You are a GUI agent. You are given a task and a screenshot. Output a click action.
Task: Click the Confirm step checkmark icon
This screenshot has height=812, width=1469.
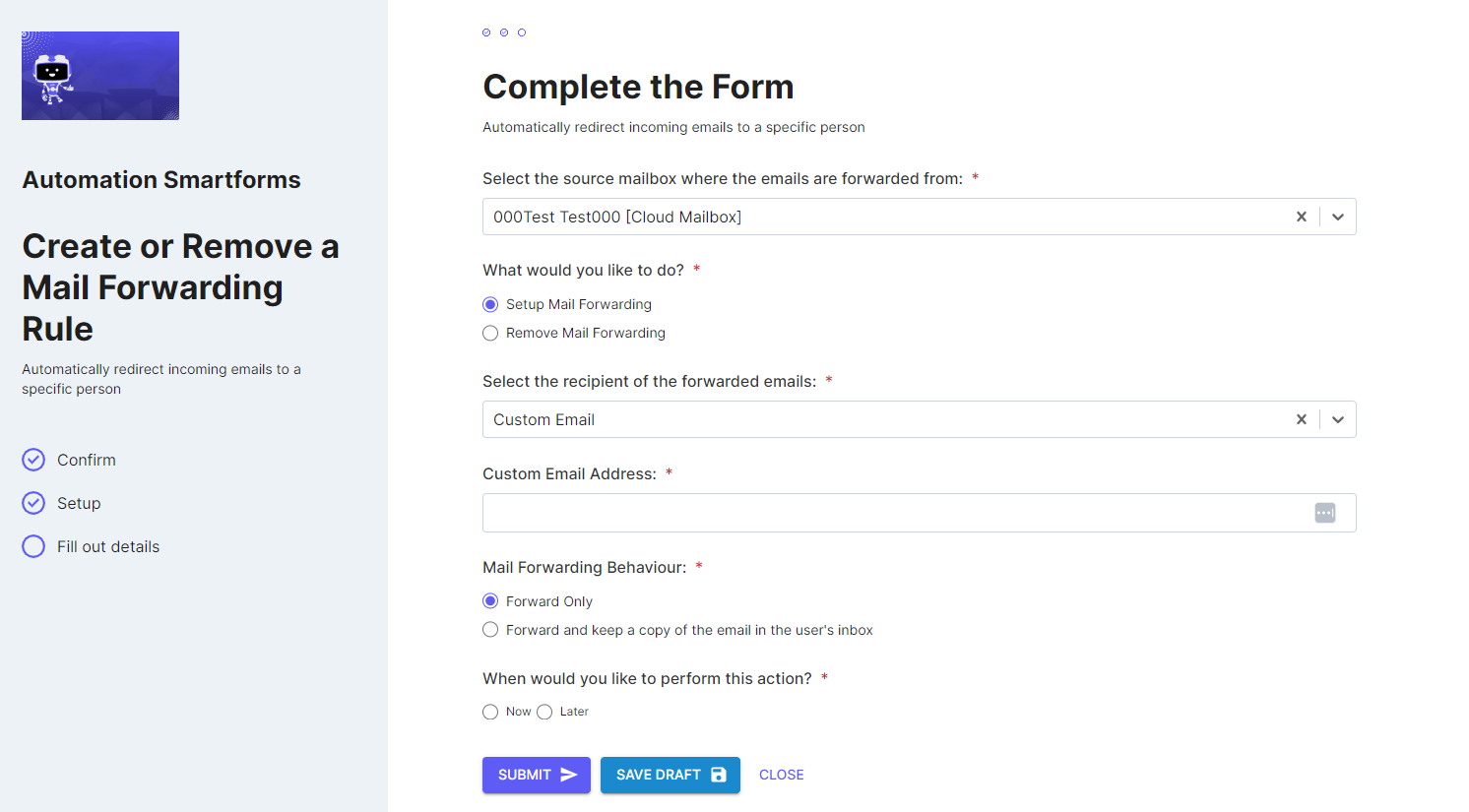tap(33, 460)
